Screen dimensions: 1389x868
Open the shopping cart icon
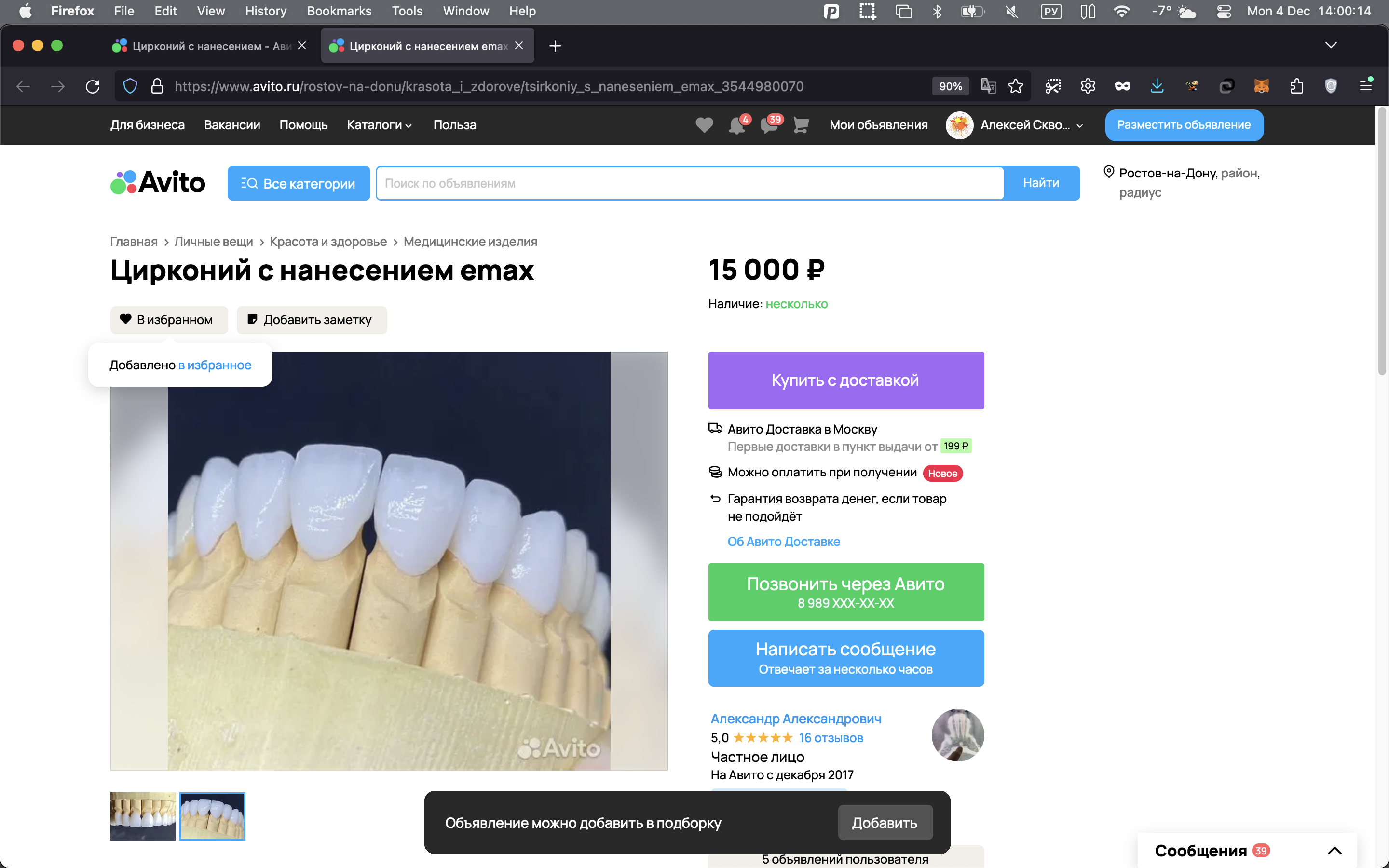coord(801,124)
